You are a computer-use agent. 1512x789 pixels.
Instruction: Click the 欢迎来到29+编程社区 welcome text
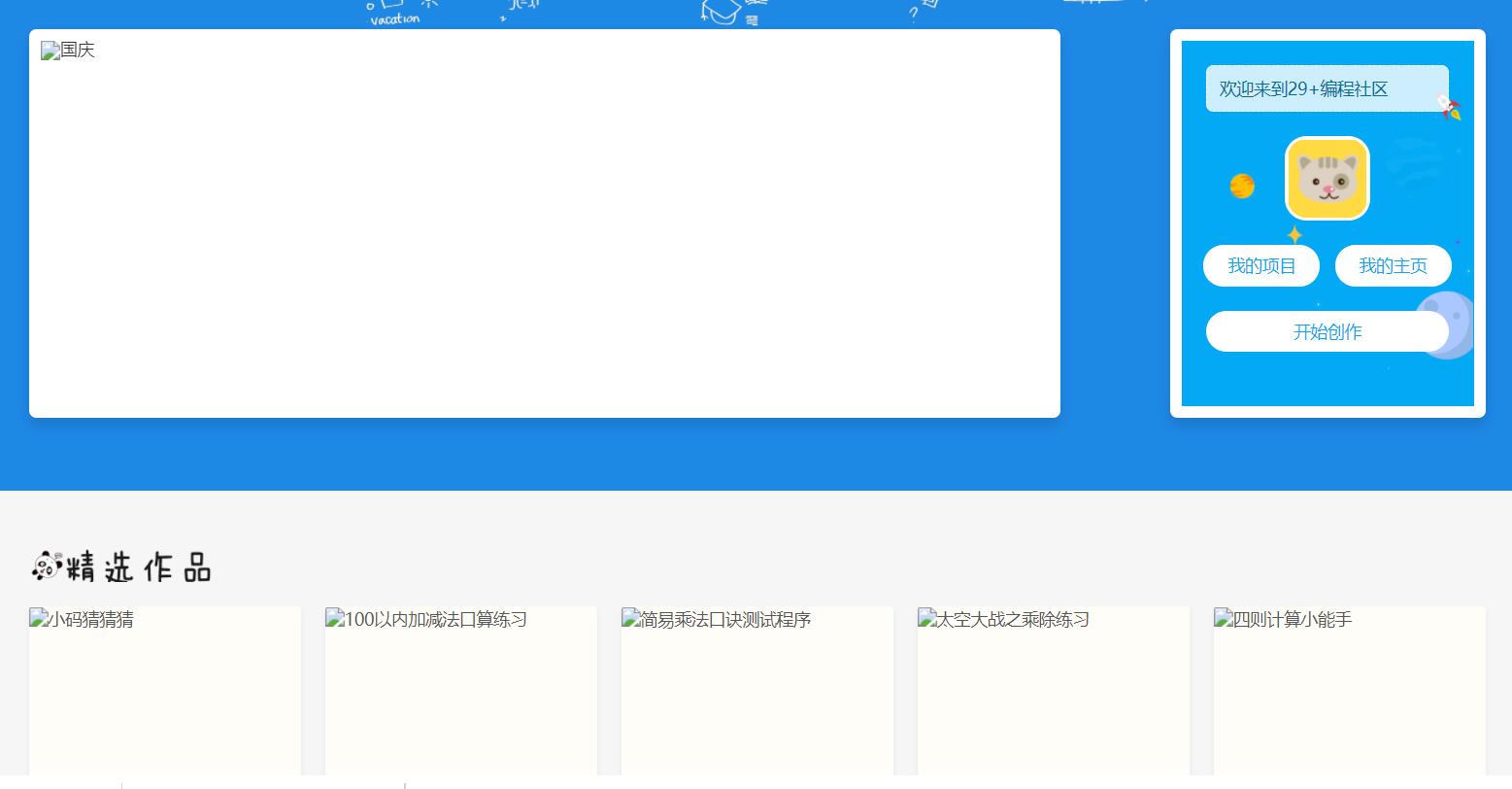coord(1303,89)
